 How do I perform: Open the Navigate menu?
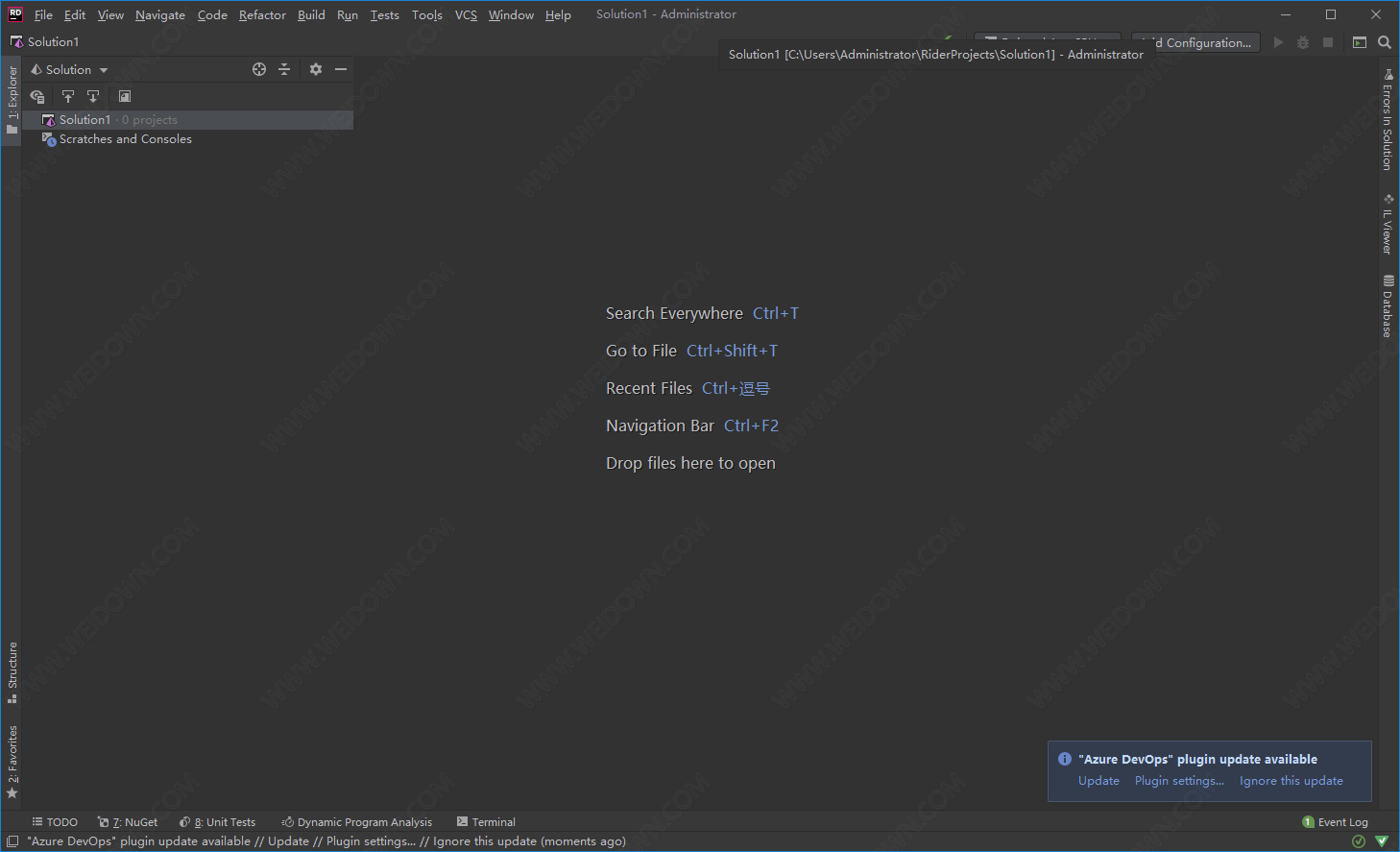coord(160,14)
